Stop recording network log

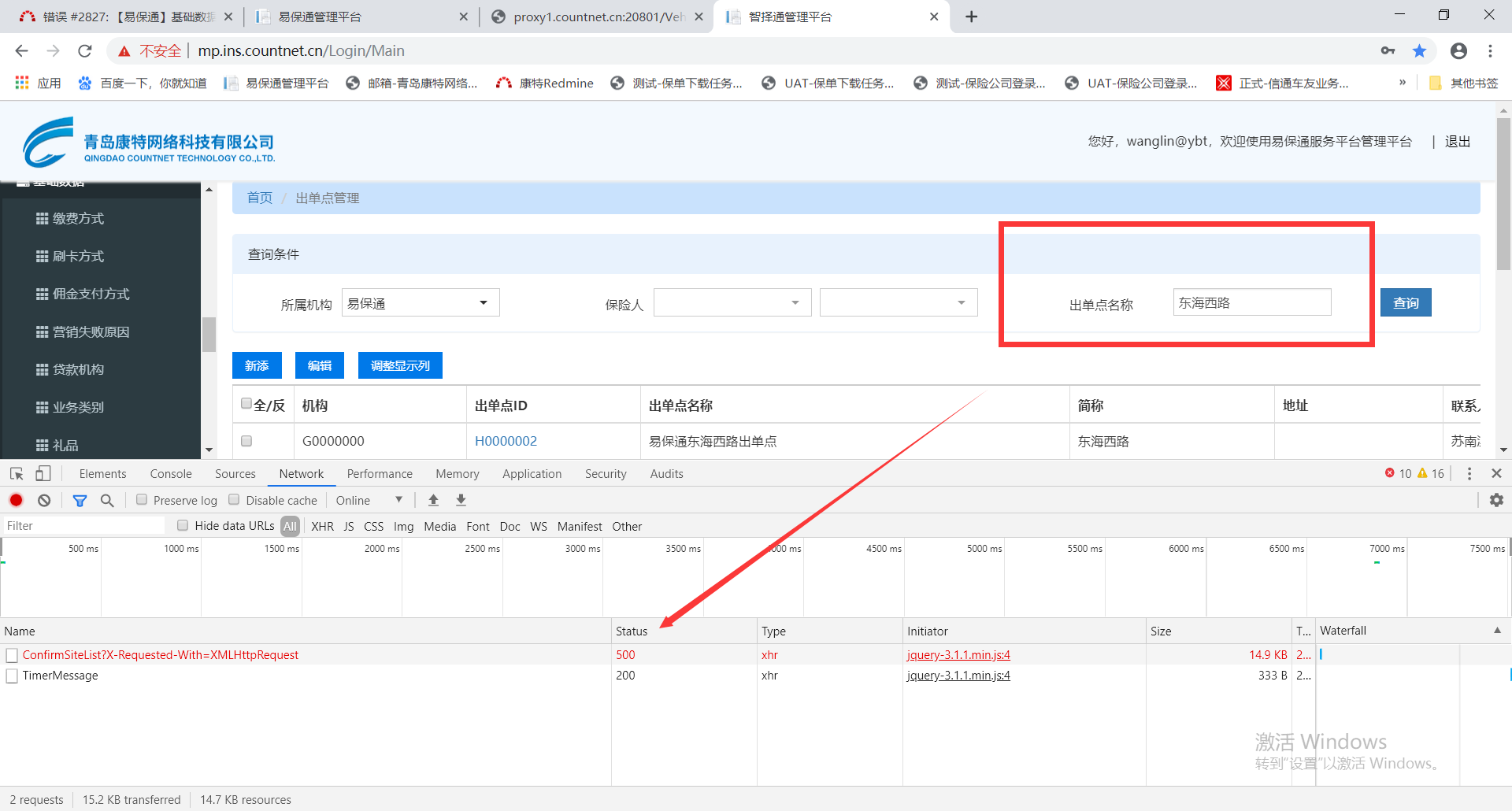(x=16, y=500)
